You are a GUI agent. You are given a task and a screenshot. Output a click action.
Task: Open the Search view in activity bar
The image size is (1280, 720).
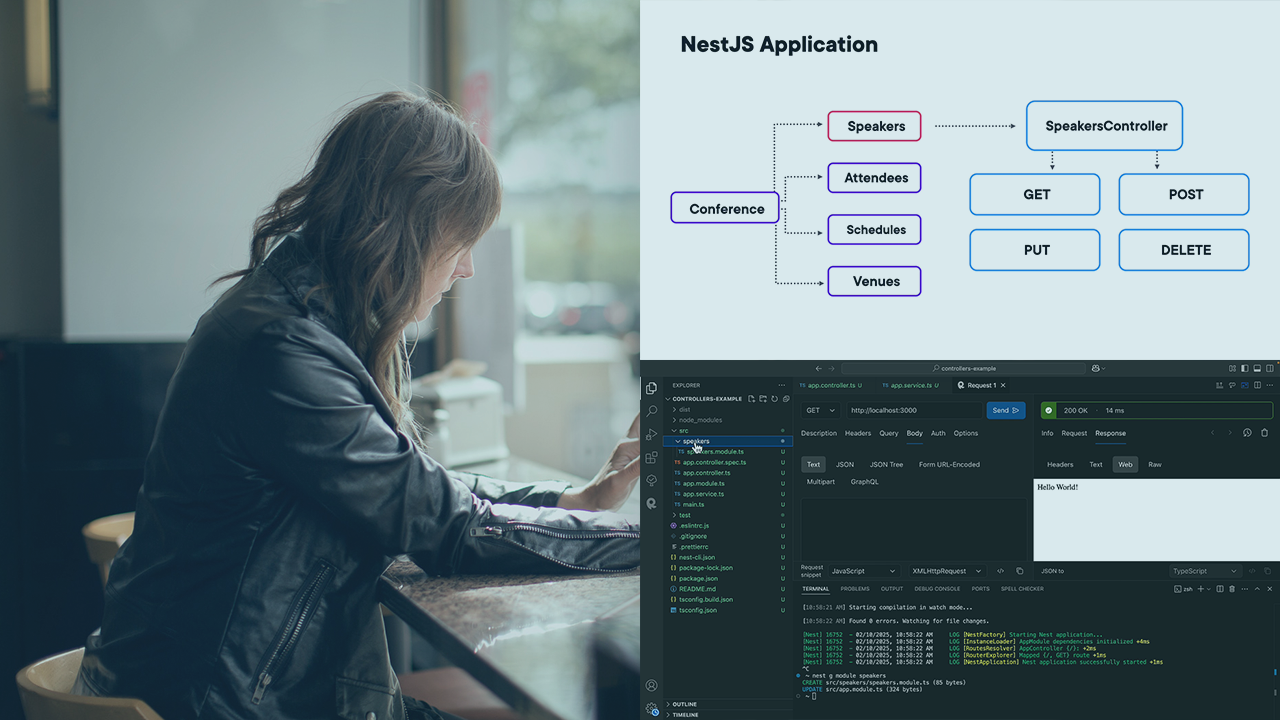[x=651, y=411]
